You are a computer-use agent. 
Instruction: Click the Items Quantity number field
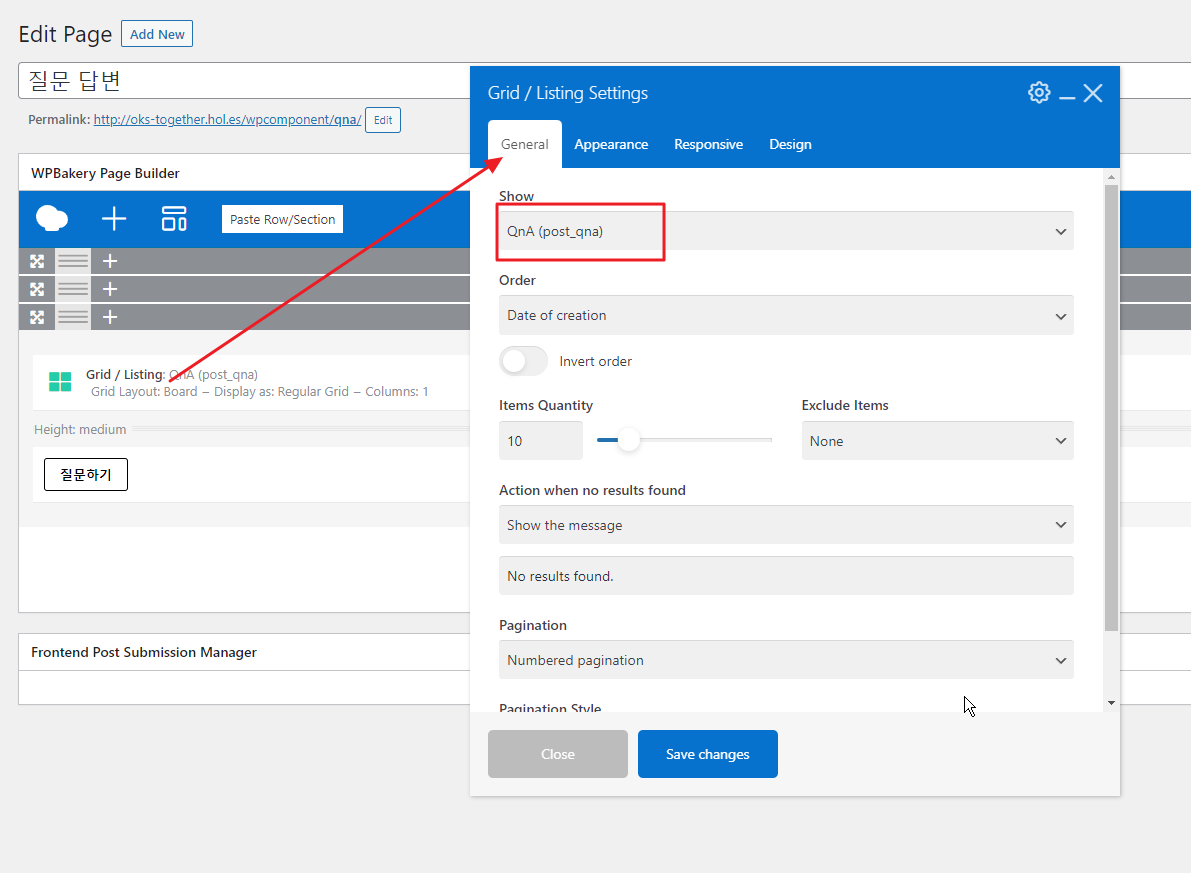[x=541, y=441]
